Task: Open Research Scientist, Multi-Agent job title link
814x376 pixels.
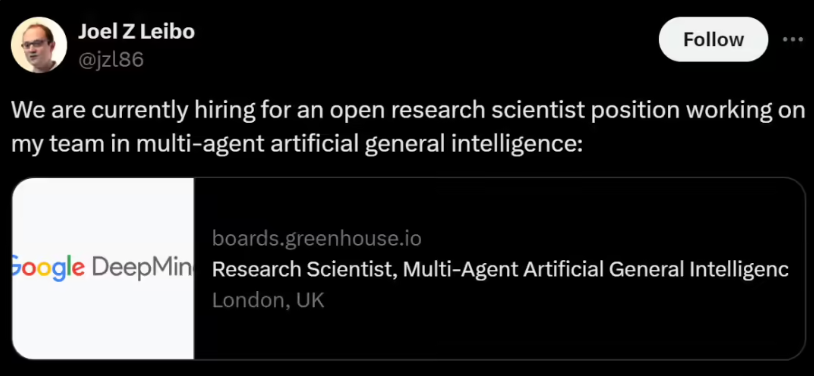Action: (x=500, y=270)
